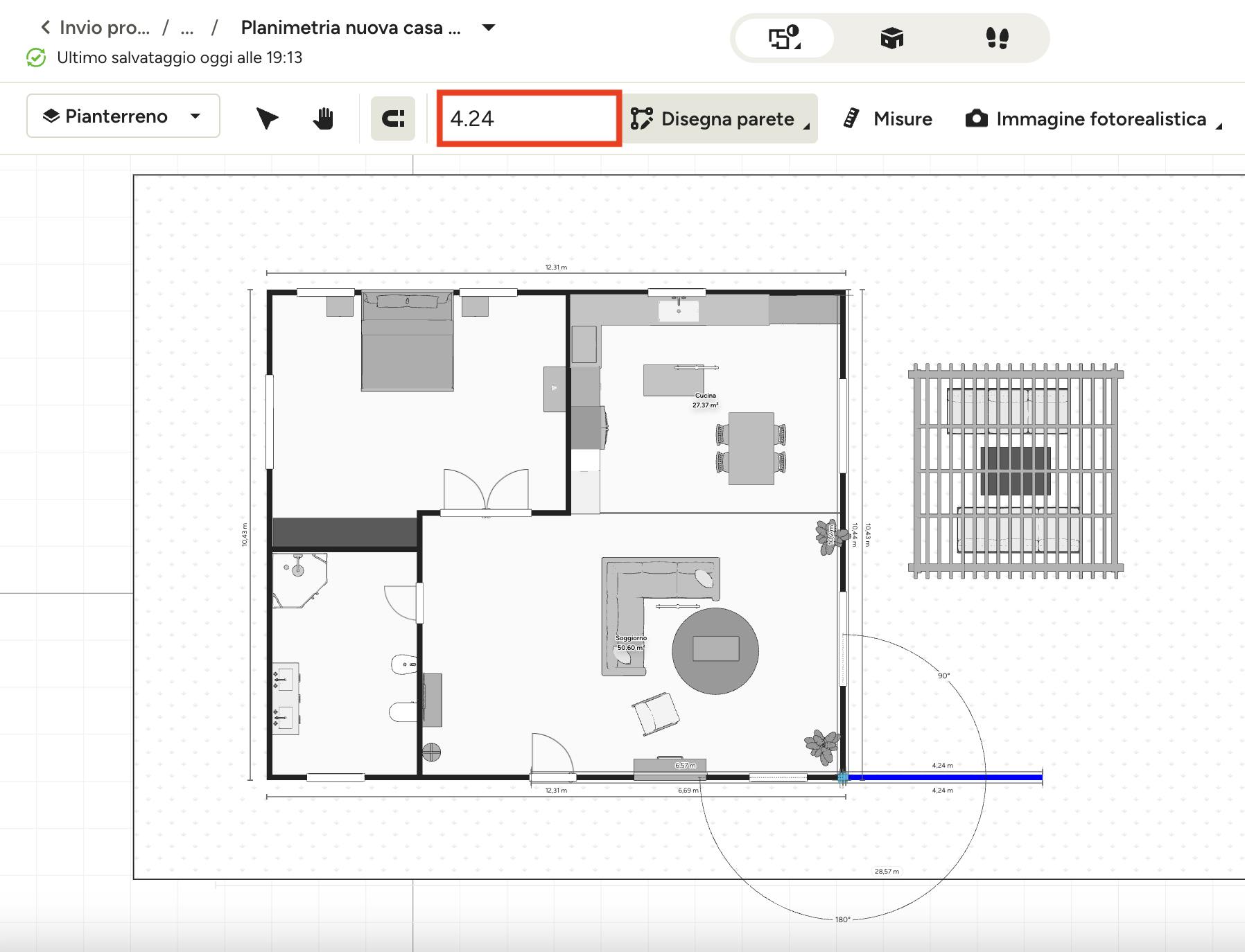Select the Disegna parete tool
The image size is (1245, 952).
click(x=721, y=118)
